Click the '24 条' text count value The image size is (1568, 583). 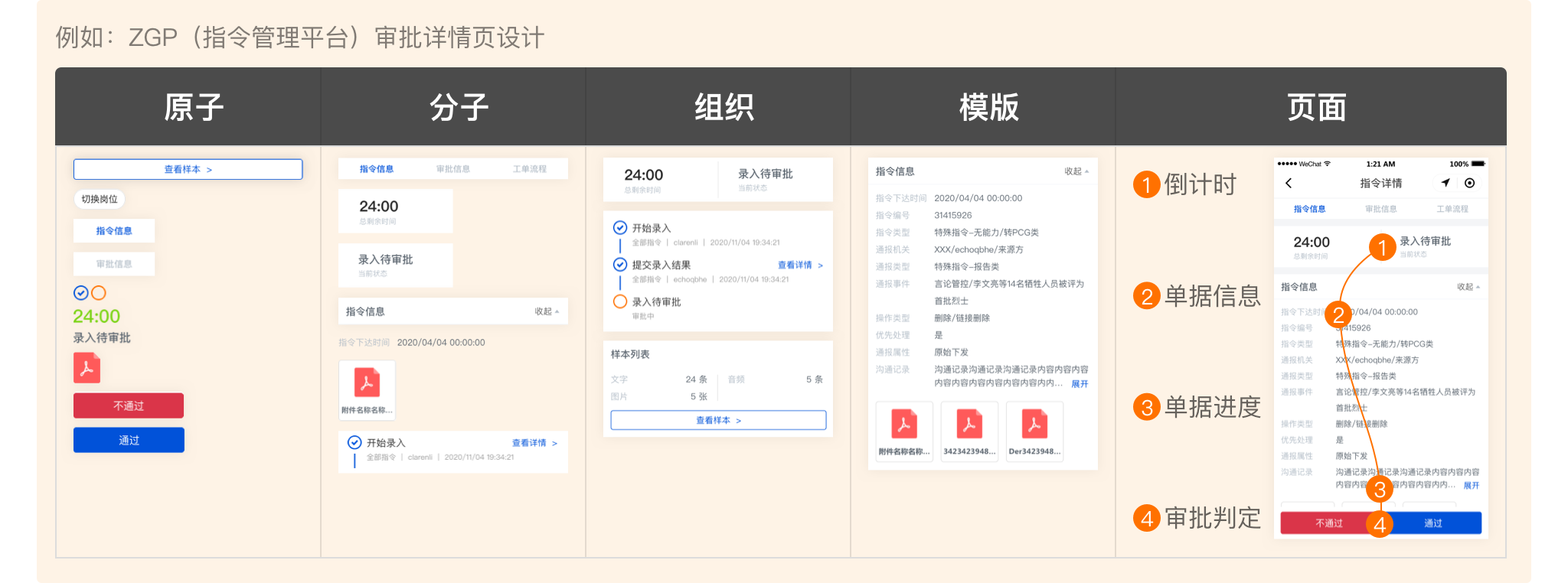(x=696, y=379)
